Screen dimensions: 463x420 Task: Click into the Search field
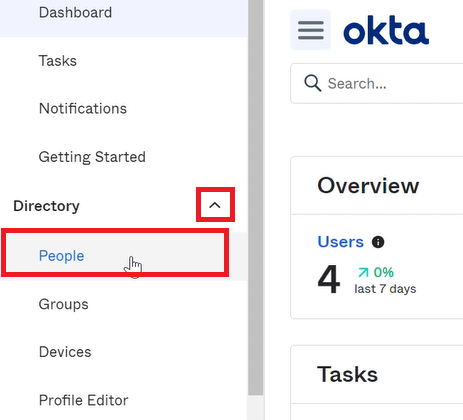tap(377, 83)
